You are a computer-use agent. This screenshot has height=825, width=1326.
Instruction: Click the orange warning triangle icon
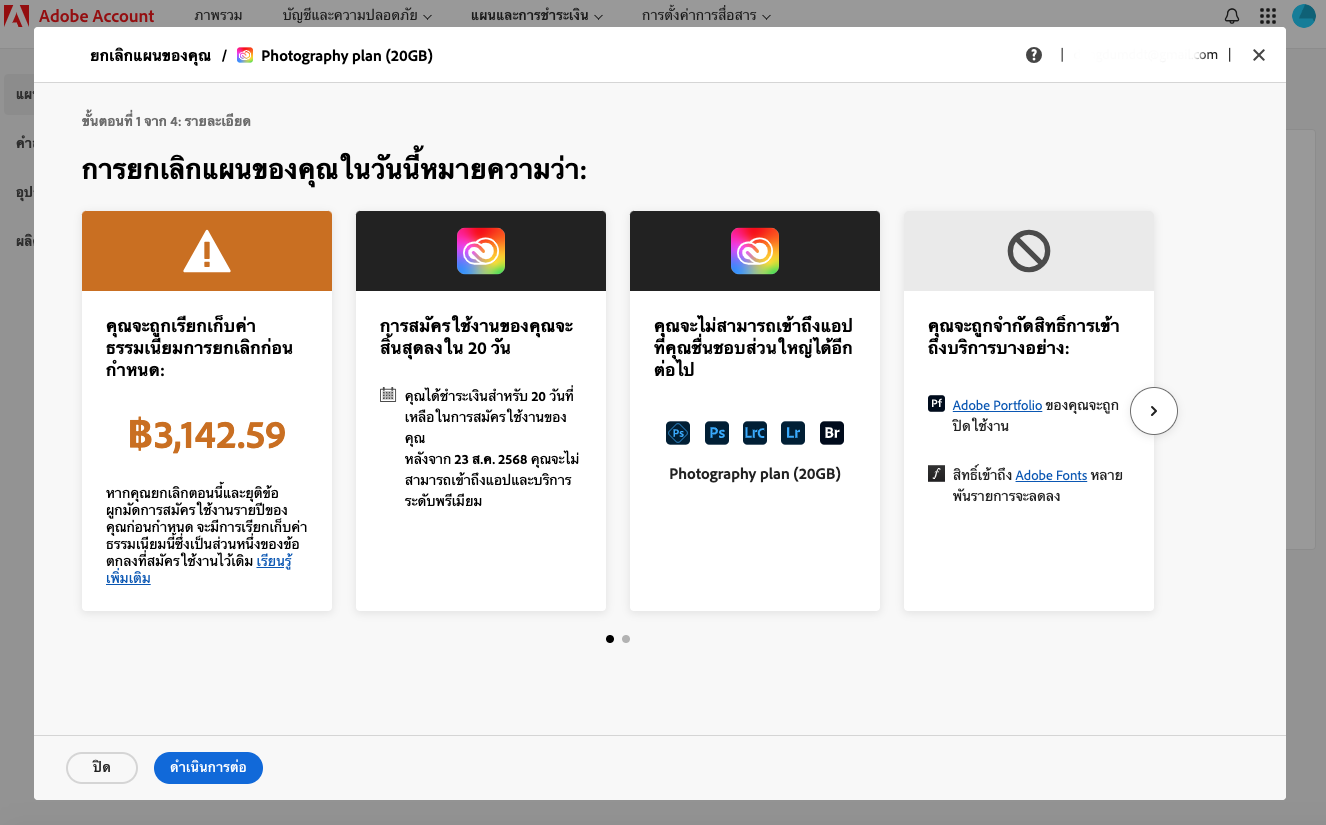tap(207, 251)
